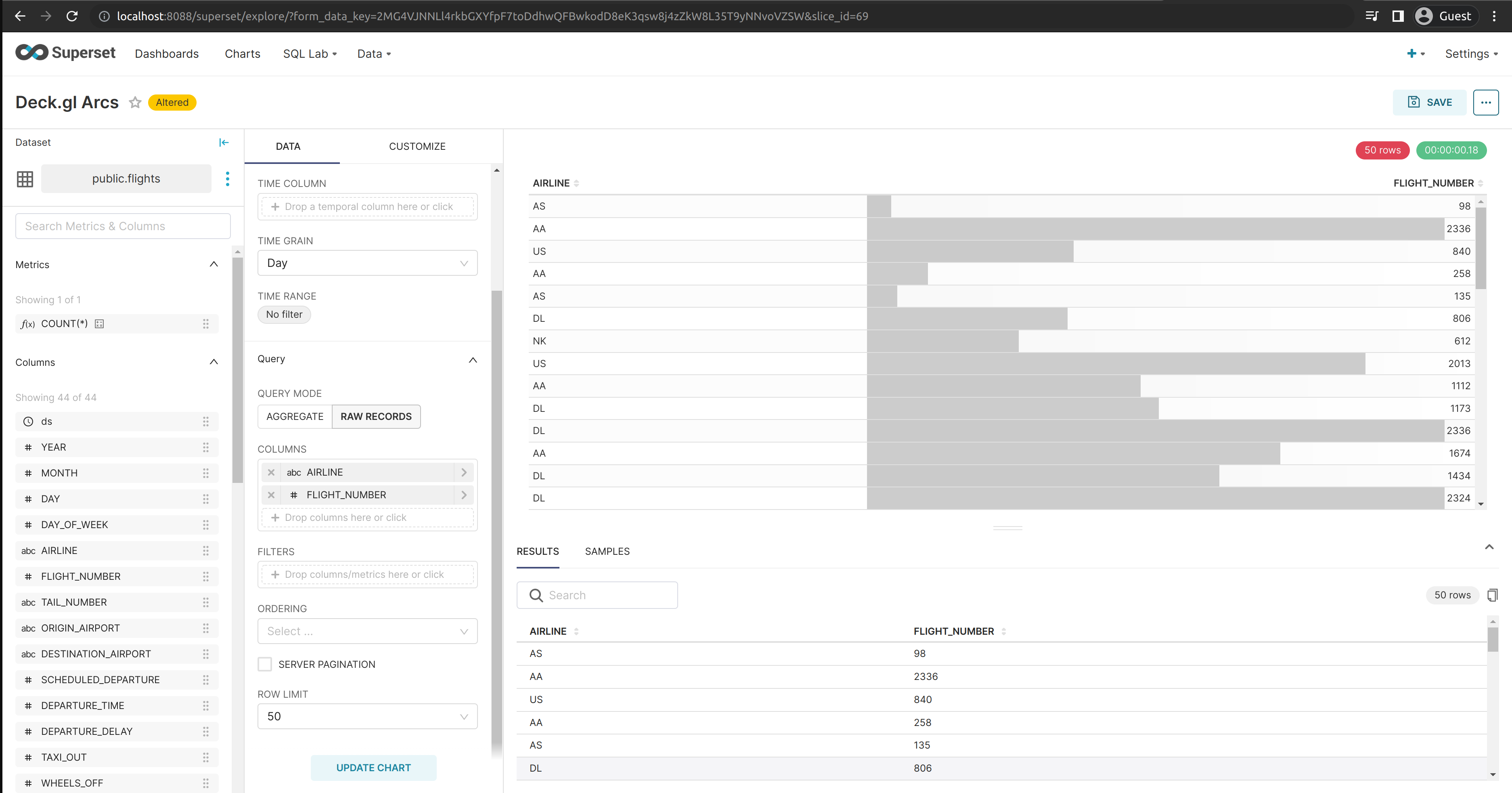Image resolution: width=1512 pixels, height=793 pixels.
Task: Favorite the Deck.gl Arcs chart via star icon
Action: click(x=135, y=102)
